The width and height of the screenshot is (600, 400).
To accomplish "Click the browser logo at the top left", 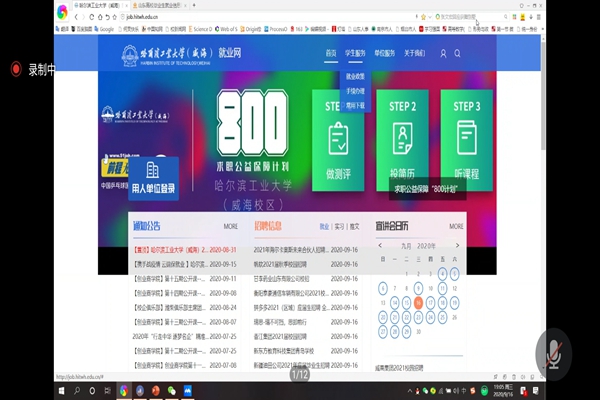I will pos(62,12).
